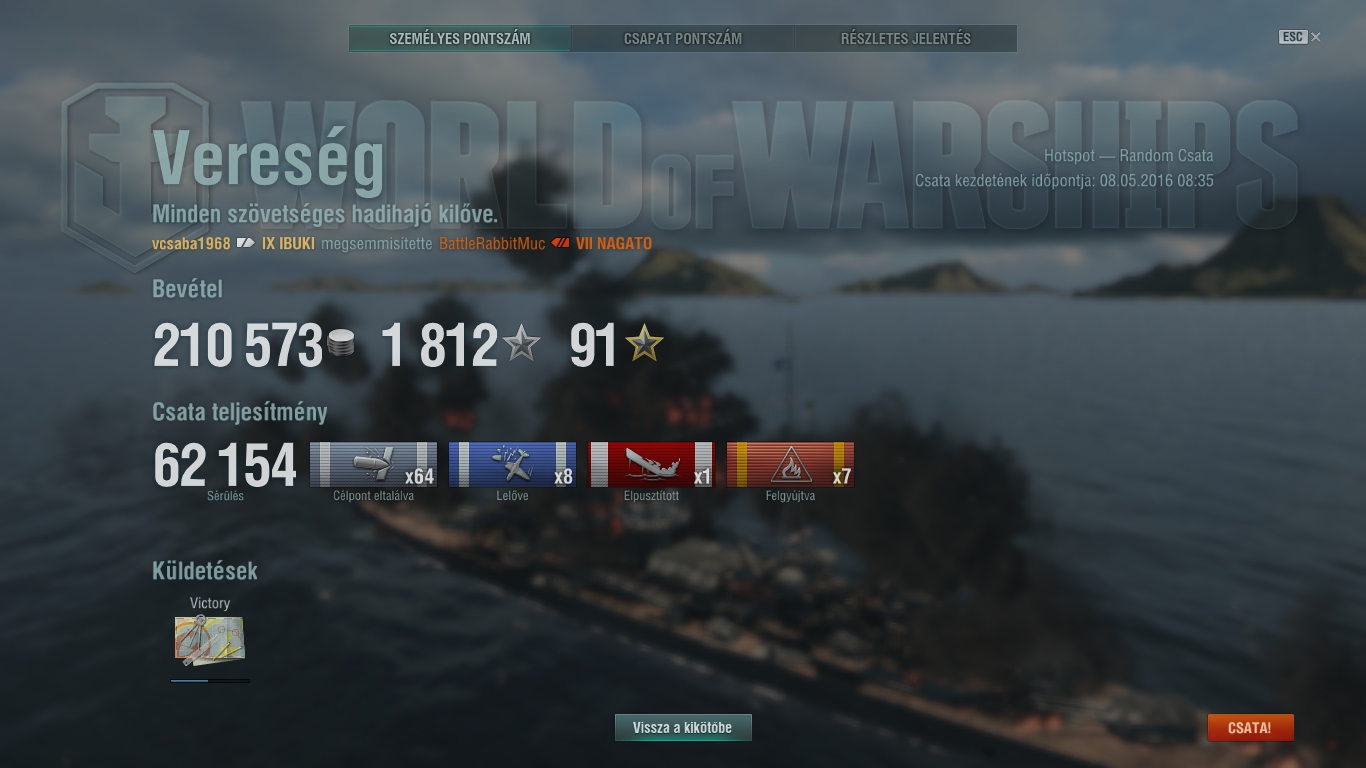This screenshot has width=1366, height=768.
Task: Click the gold free experience star icon
Action: pyautogui.click(x=644, y=345)
